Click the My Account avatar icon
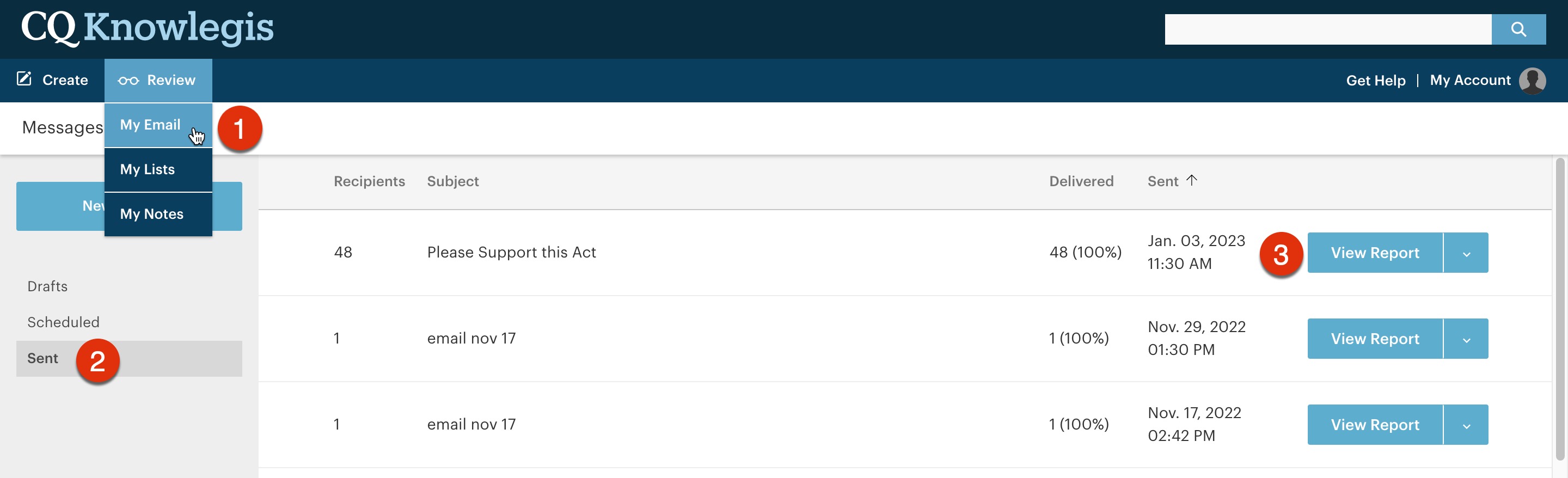The image size is (1568, 478). click(1532, 81)
